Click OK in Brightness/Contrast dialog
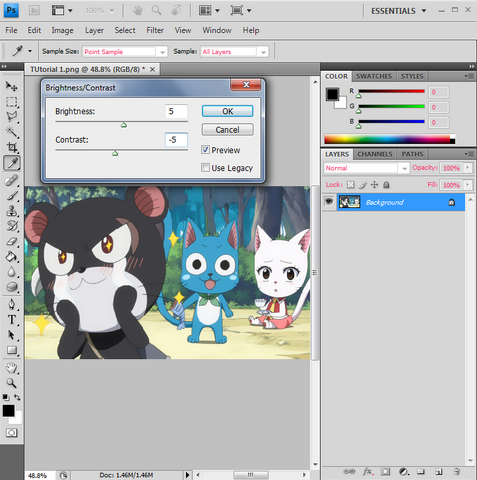Image resolution: width=477 pixels, height=480 pixels. point(227,111)
